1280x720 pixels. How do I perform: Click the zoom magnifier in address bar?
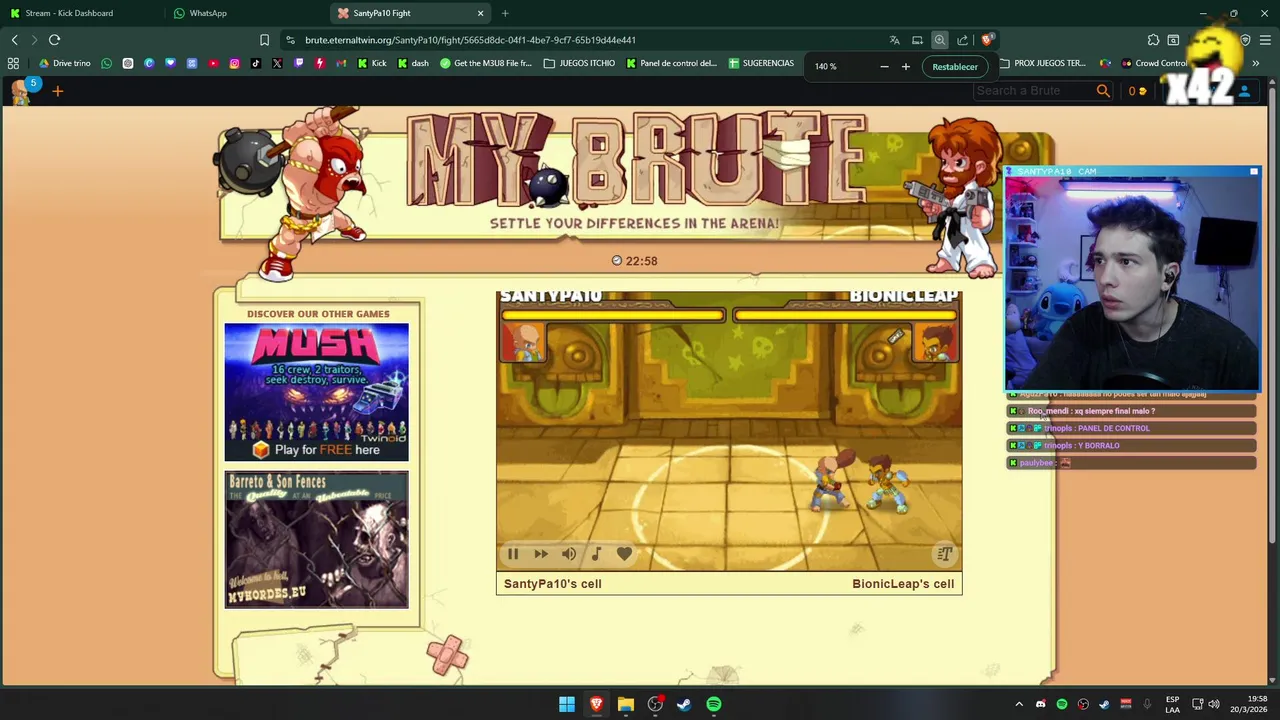point(939,40)
